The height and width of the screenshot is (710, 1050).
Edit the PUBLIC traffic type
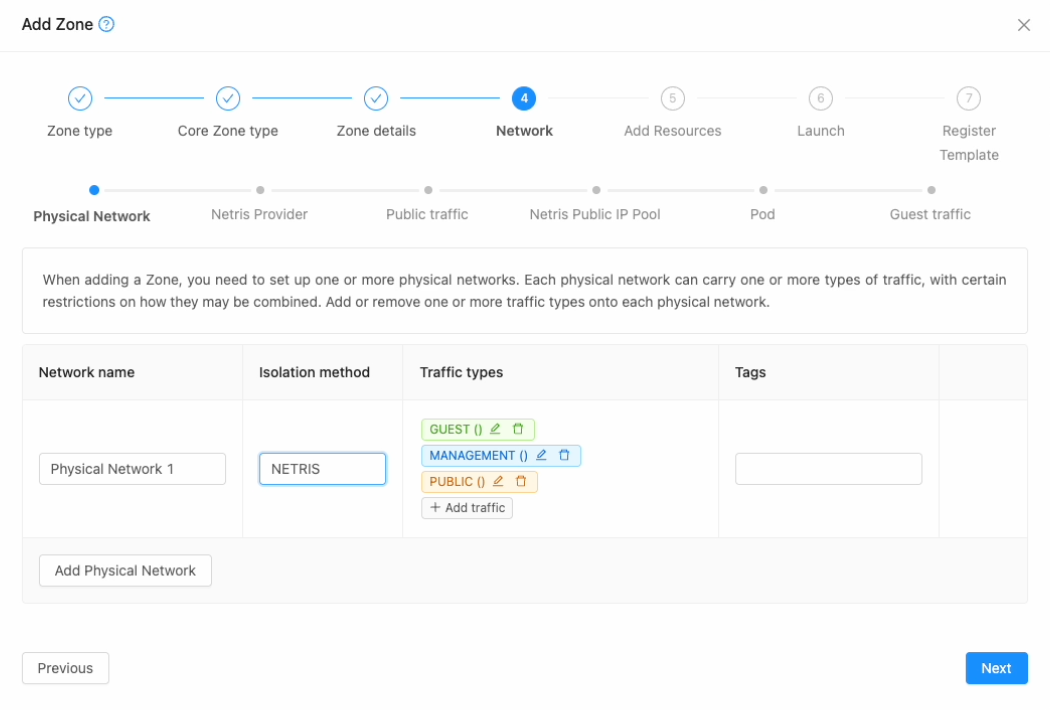point(498,481)
